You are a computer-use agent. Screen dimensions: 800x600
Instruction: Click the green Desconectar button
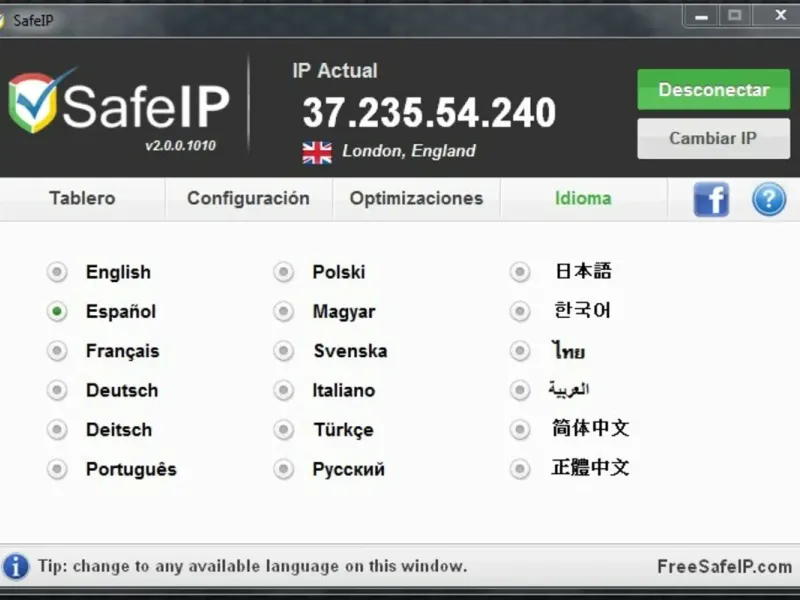[x=713, y=90]
